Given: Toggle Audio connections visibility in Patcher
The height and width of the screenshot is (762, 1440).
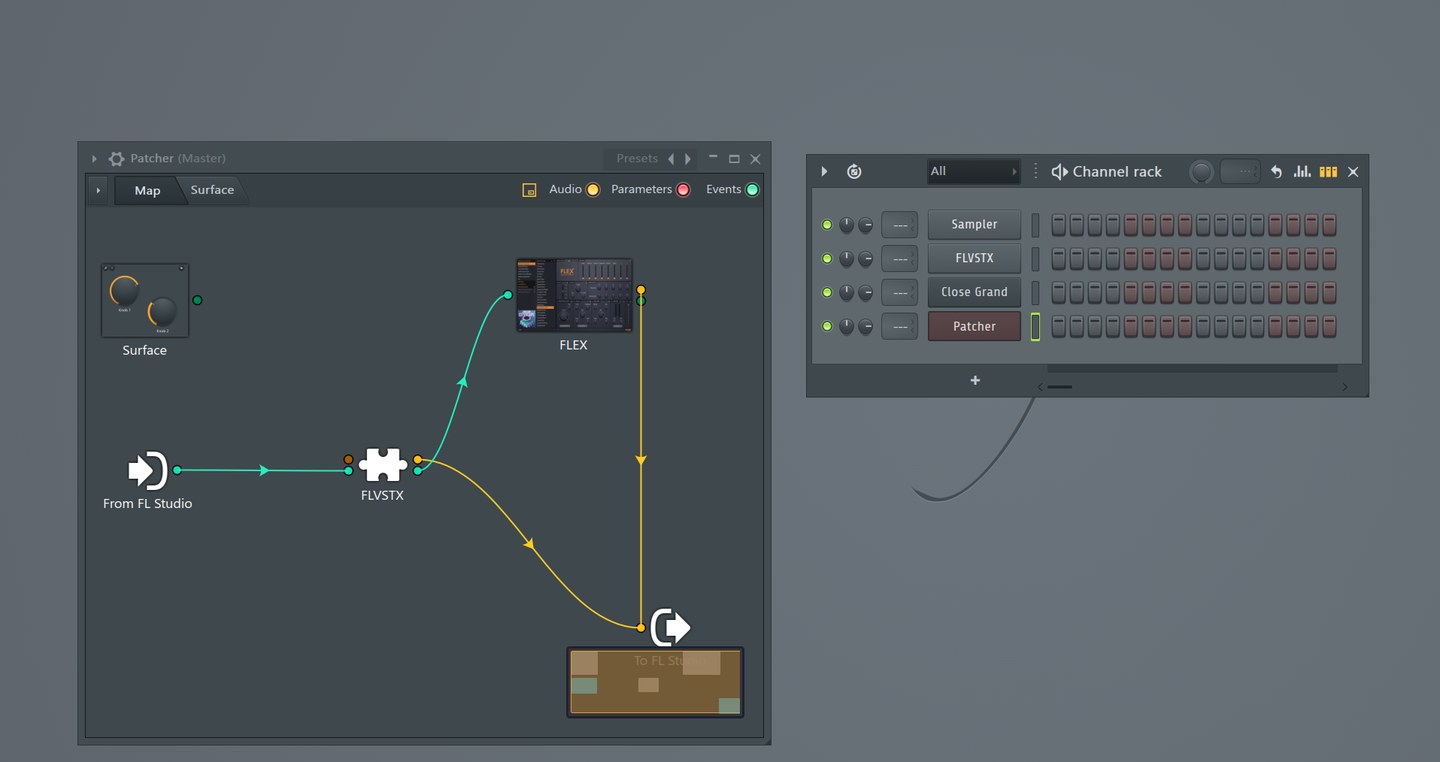Looking at the screenshot, I should (x=593, y=190).
